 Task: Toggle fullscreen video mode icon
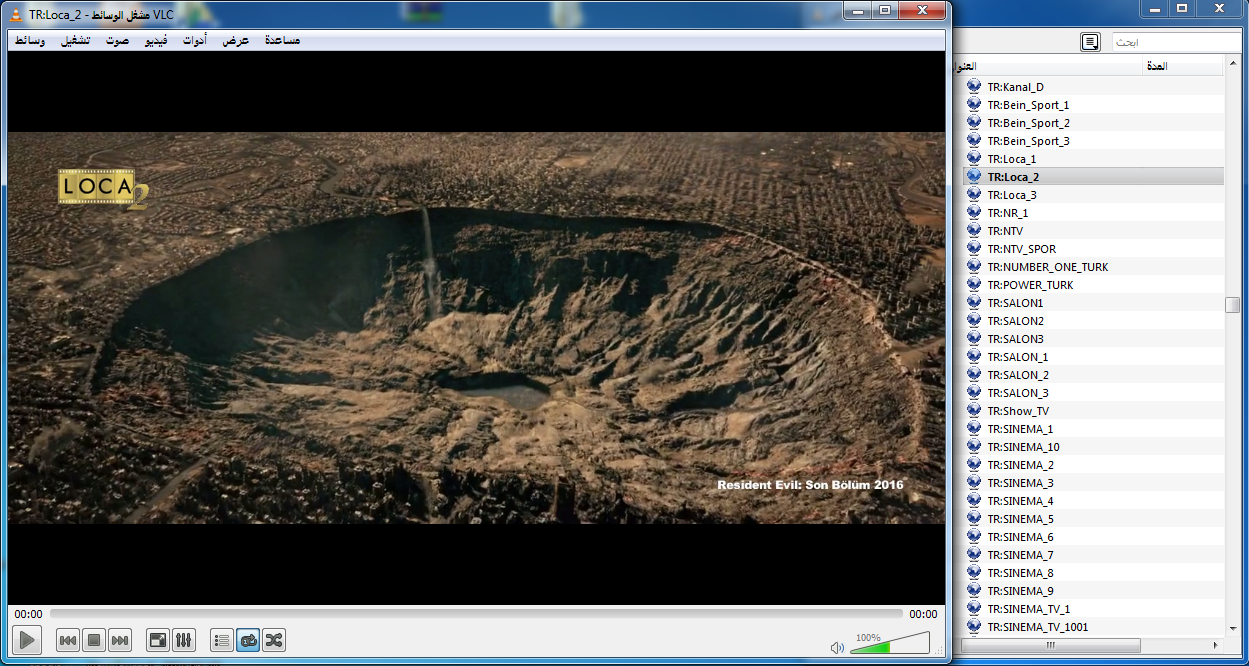point(157,640)
